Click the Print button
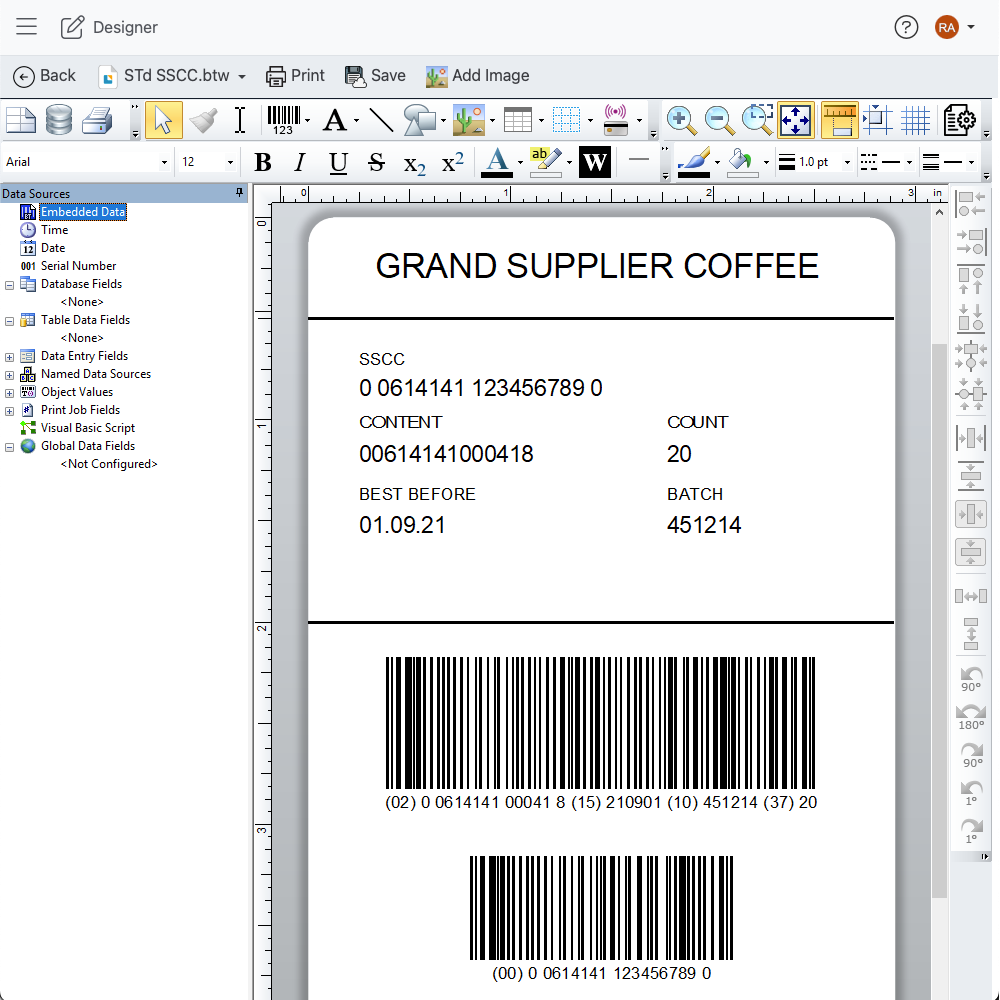The height and width of the screenshot is (1000, 1000). coord(295,76)
